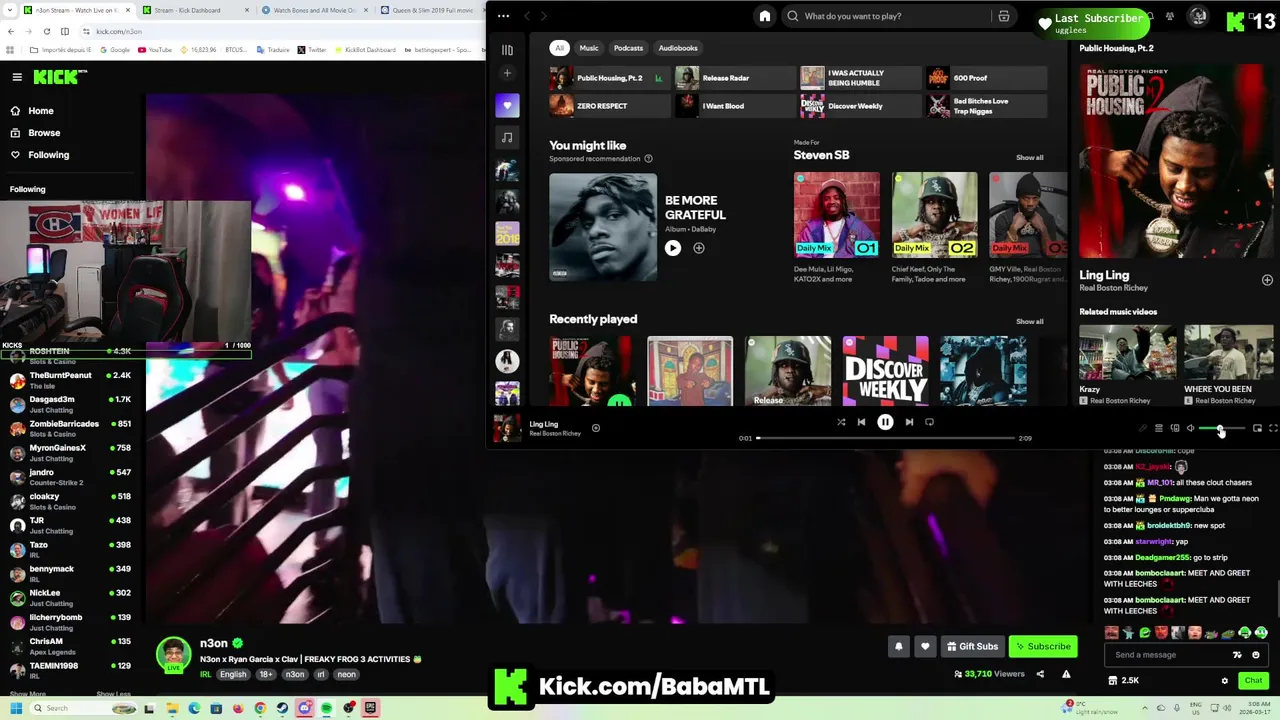Select the Audiobooks filter chip in Spotify
This screenshot has width=1280, height=720.
(x=678, y=48)
